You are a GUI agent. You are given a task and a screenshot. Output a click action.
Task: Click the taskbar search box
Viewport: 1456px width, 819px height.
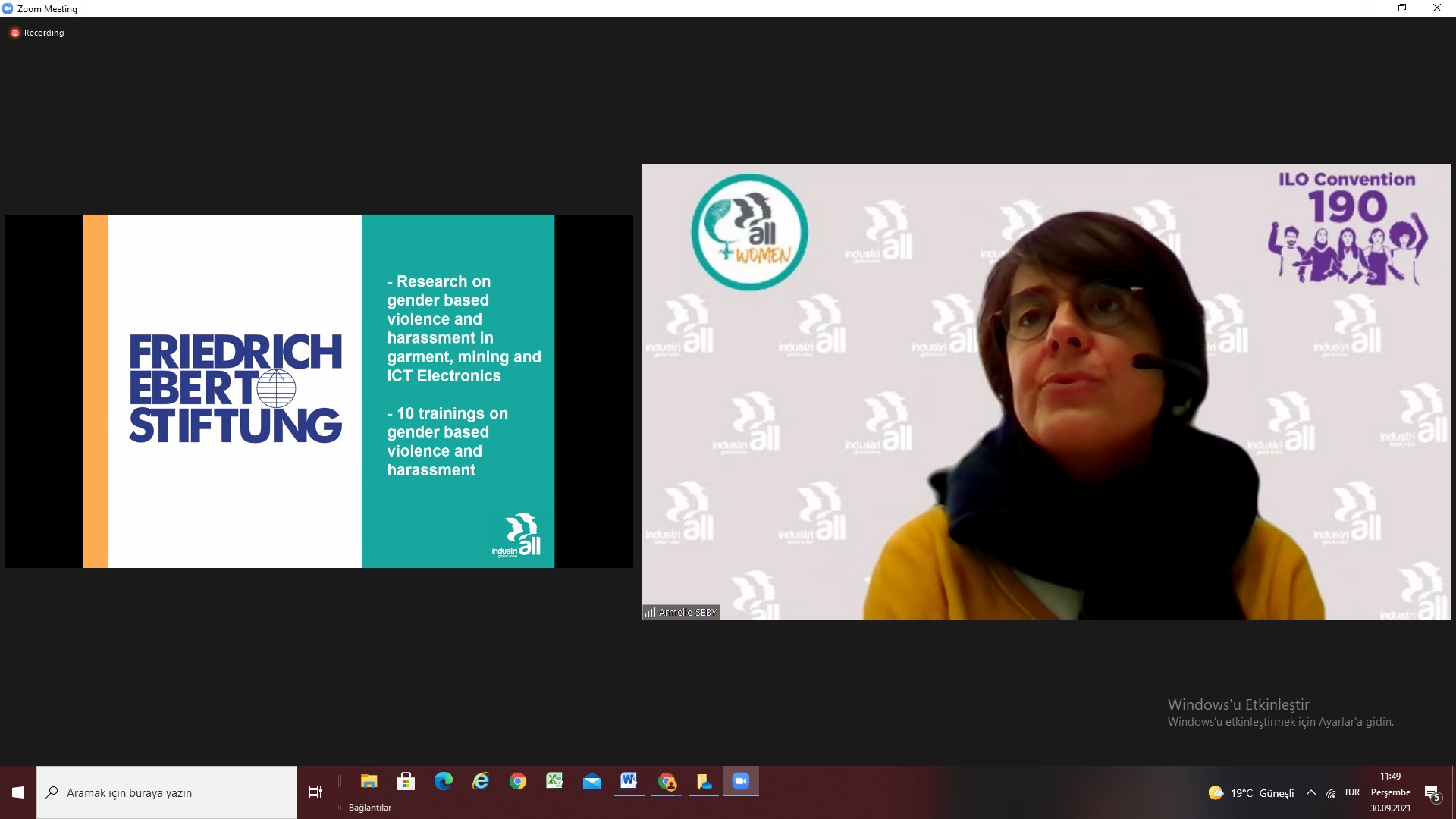point(167,792)
